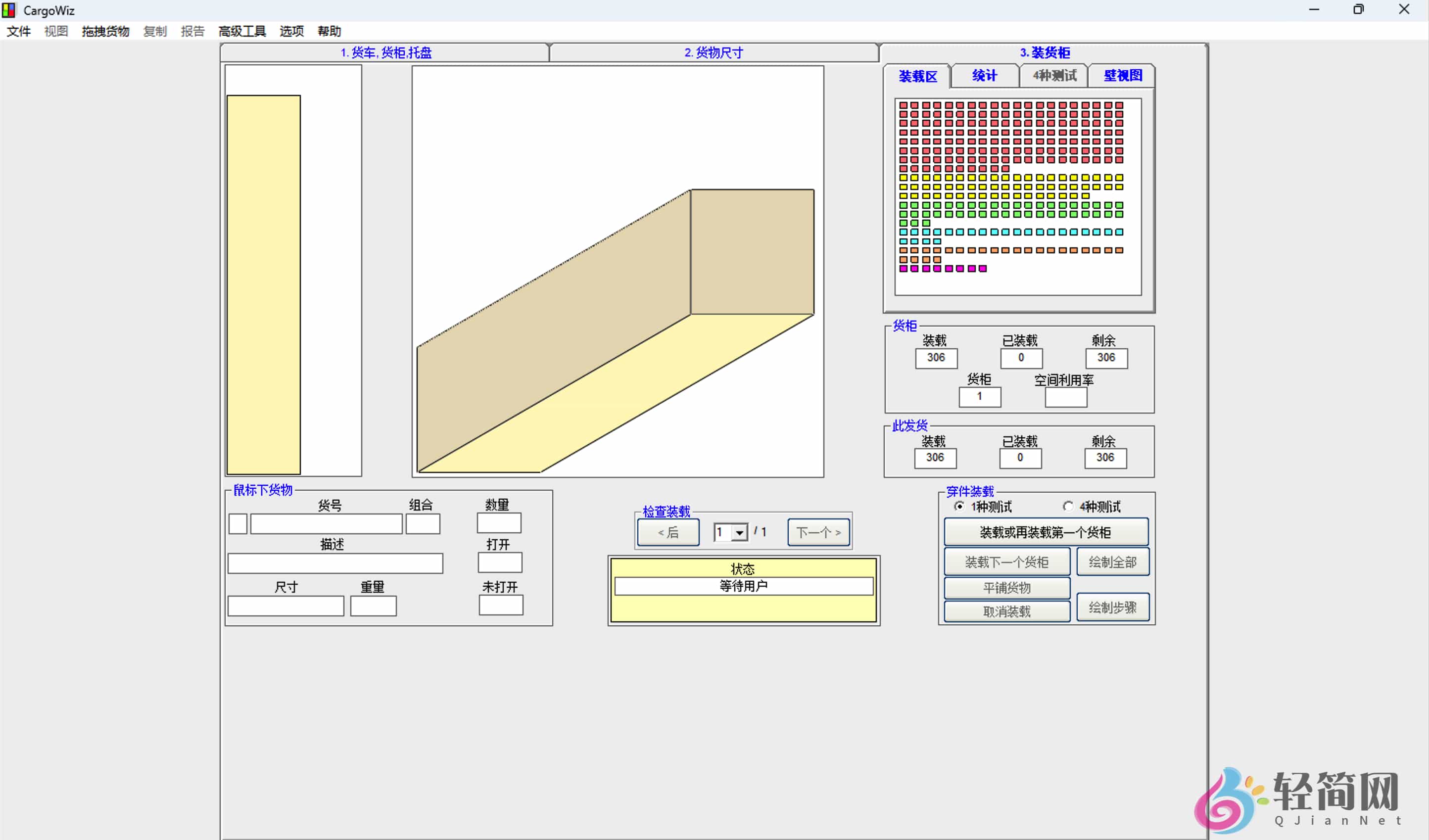Go to tab 2. 货物尺寸
The image size is (1429, 840).
714,53
